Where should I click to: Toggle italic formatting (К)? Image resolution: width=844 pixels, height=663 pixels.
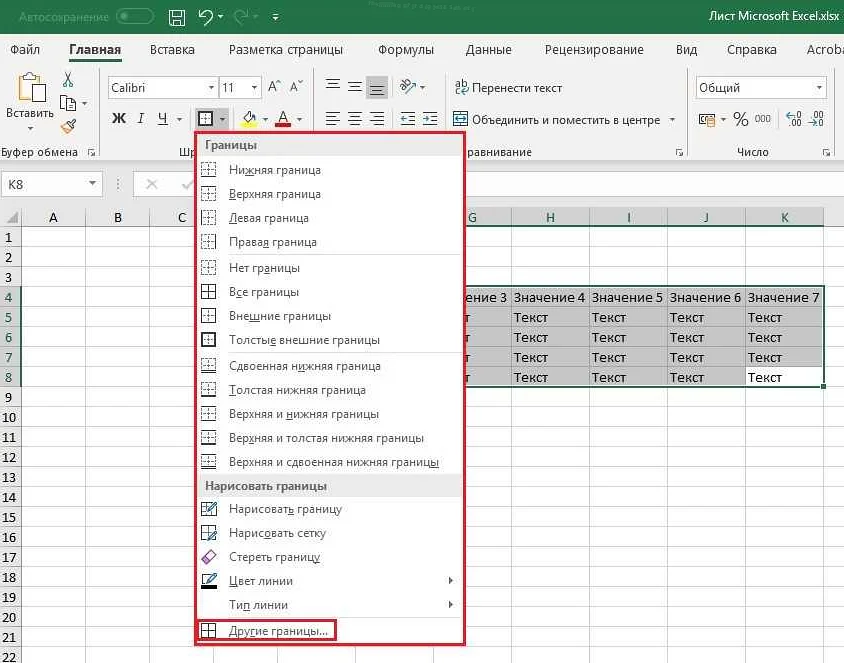pos(141,119)
